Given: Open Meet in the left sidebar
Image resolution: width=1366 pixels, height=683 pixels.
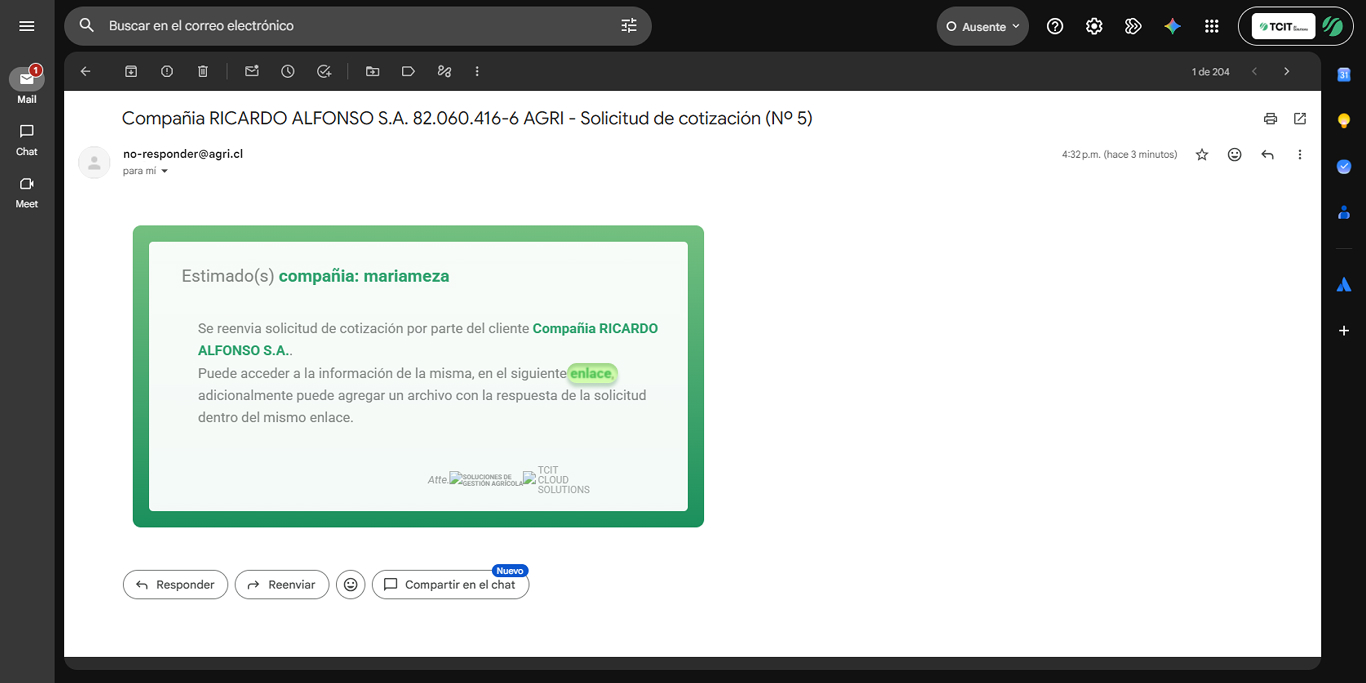Looking at the screenshot, I should coord(27,192).
